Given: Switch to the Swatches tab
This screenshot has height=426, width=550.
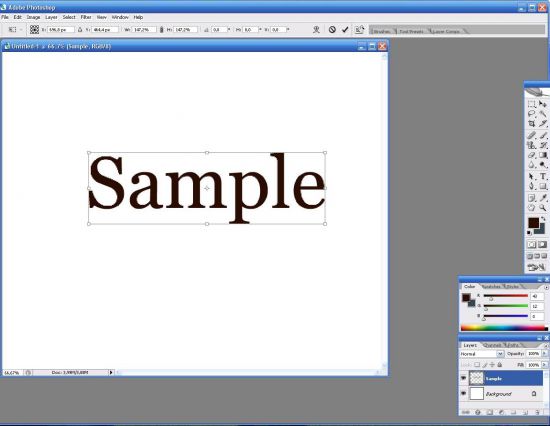Looking at the screenshot, I should [491, 287].
